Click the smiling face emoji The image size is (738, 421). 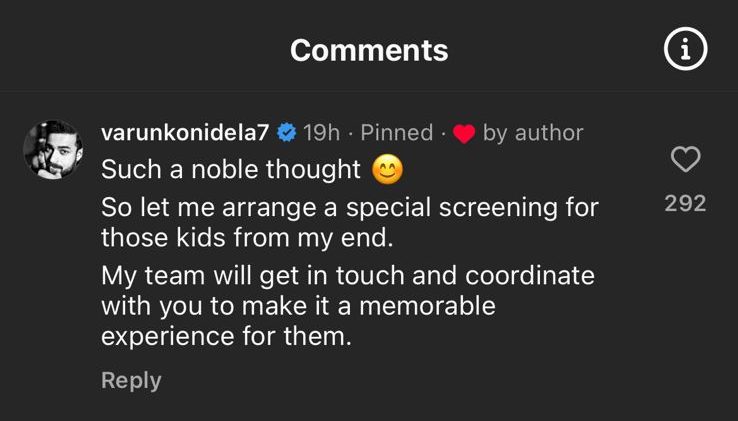pyautogui.click(x=387, y=170)
